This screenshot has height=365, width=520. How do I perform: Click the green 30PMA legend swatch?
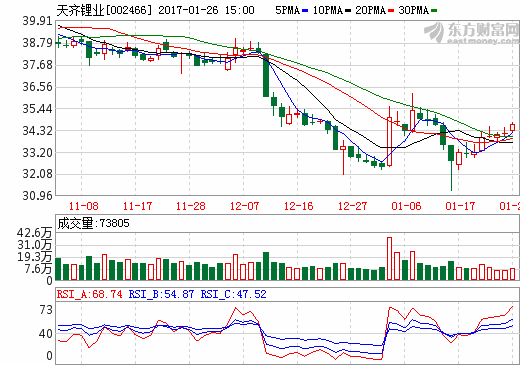pos(434,11)
